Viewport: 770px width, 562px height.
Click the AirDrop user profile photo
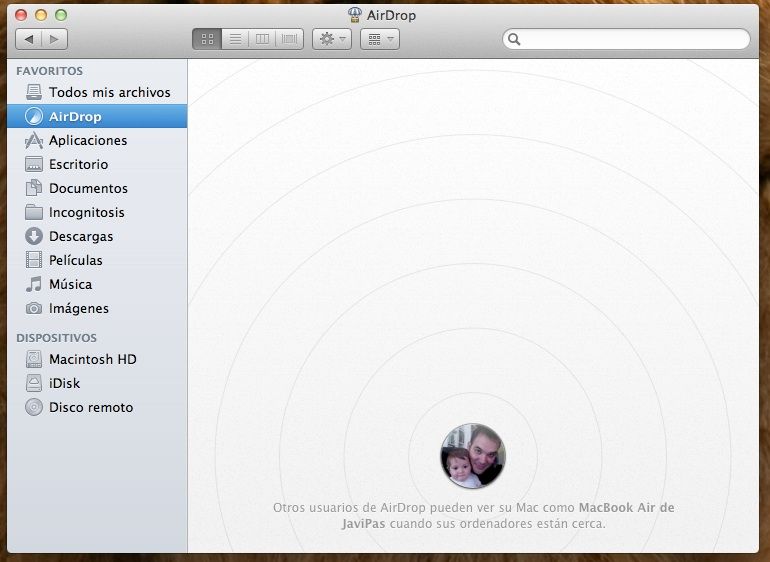click(472, 456)
